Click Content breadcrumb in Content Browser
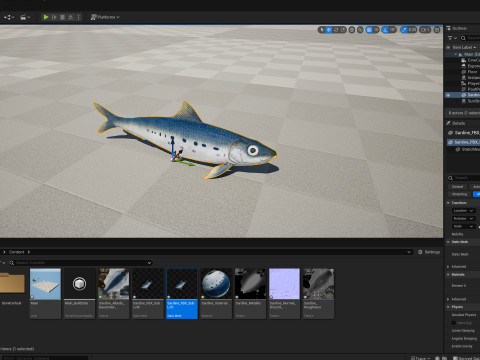 (16, 252)
